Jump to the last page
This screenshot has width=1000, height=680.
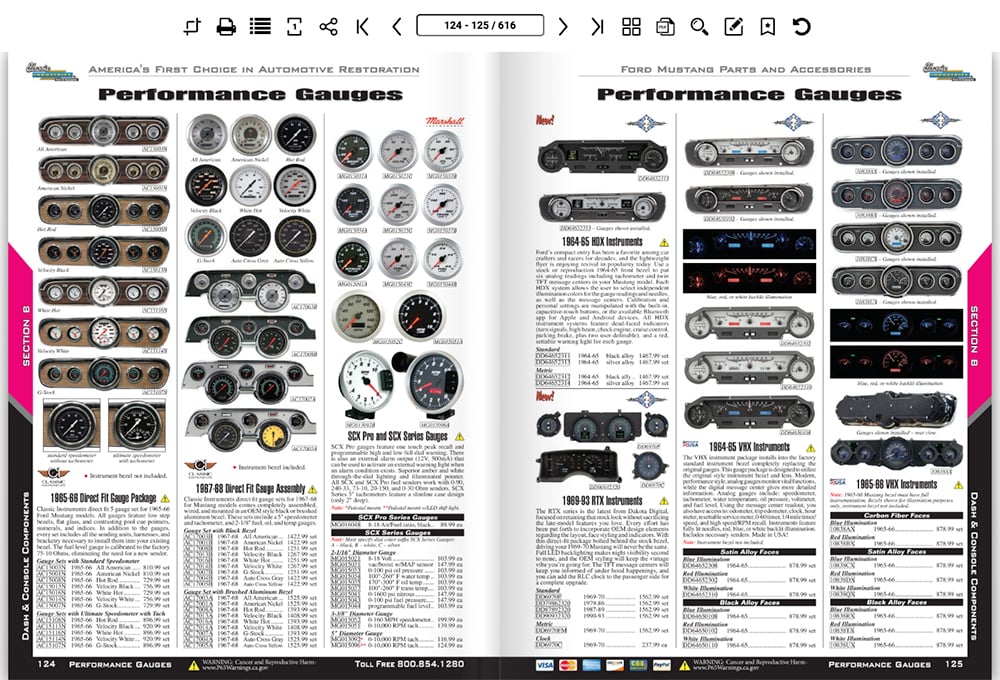point(597,26)
